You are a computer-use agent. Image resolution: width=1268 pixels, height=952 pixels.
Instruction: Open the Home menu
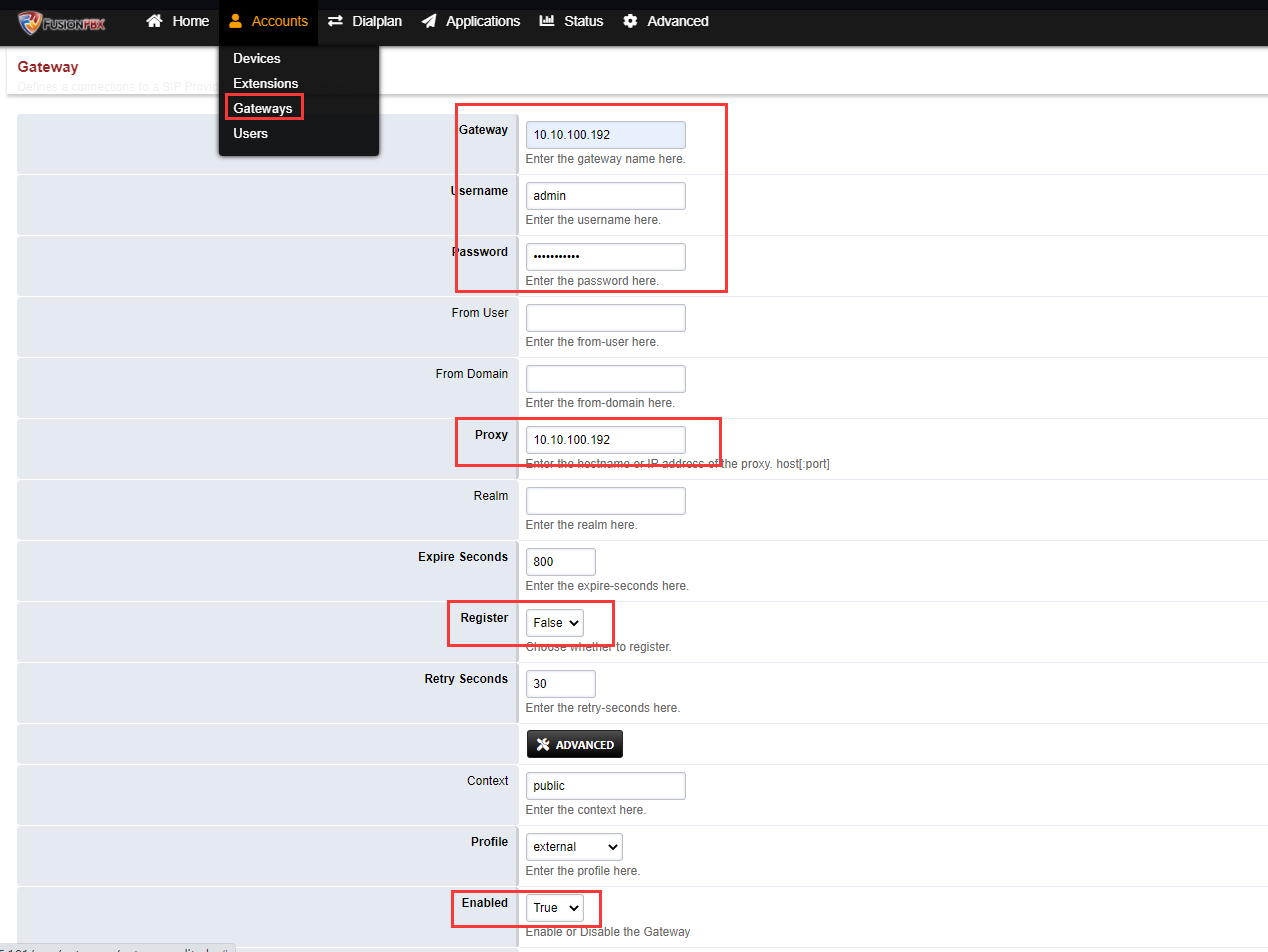point(178,21)
